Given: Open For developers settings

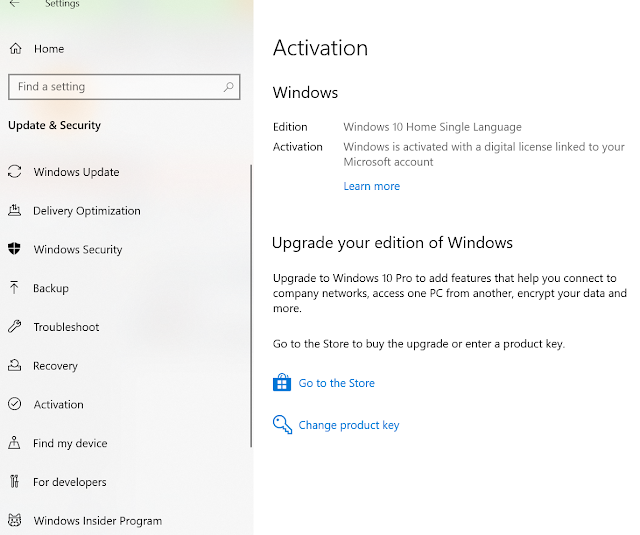Looking at the screenshot, I should pos(69,482).
